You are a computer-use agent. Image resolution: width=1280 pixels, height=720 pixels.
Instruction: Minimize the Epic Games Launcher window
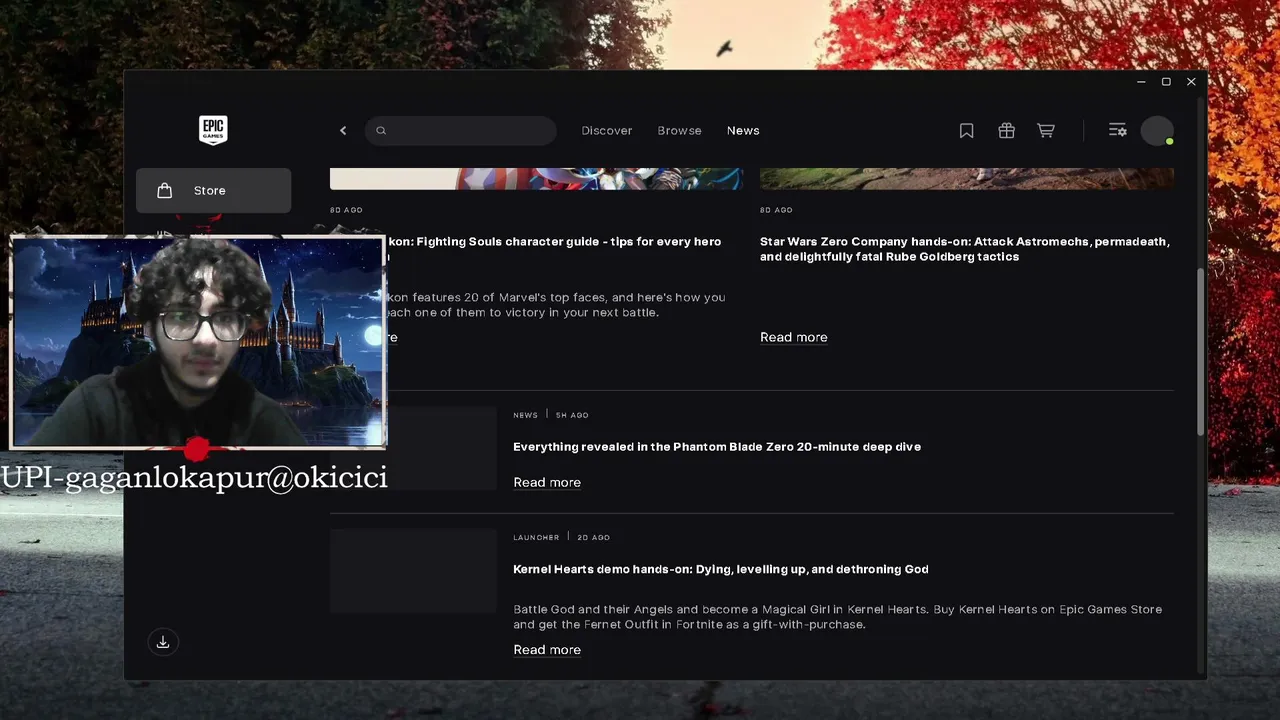pos(1141,82)
